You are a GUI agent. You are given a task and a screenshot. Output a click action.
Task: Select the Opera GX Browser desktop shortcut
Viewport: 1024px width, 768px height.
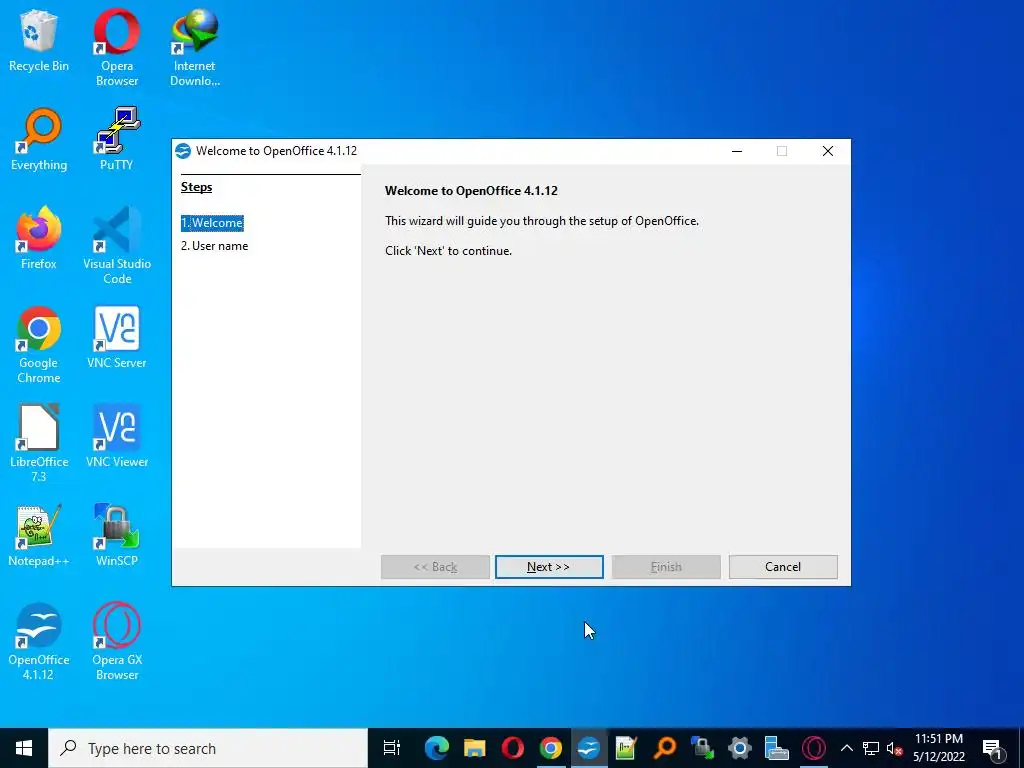pyautogui.click(x=117, y=641)
